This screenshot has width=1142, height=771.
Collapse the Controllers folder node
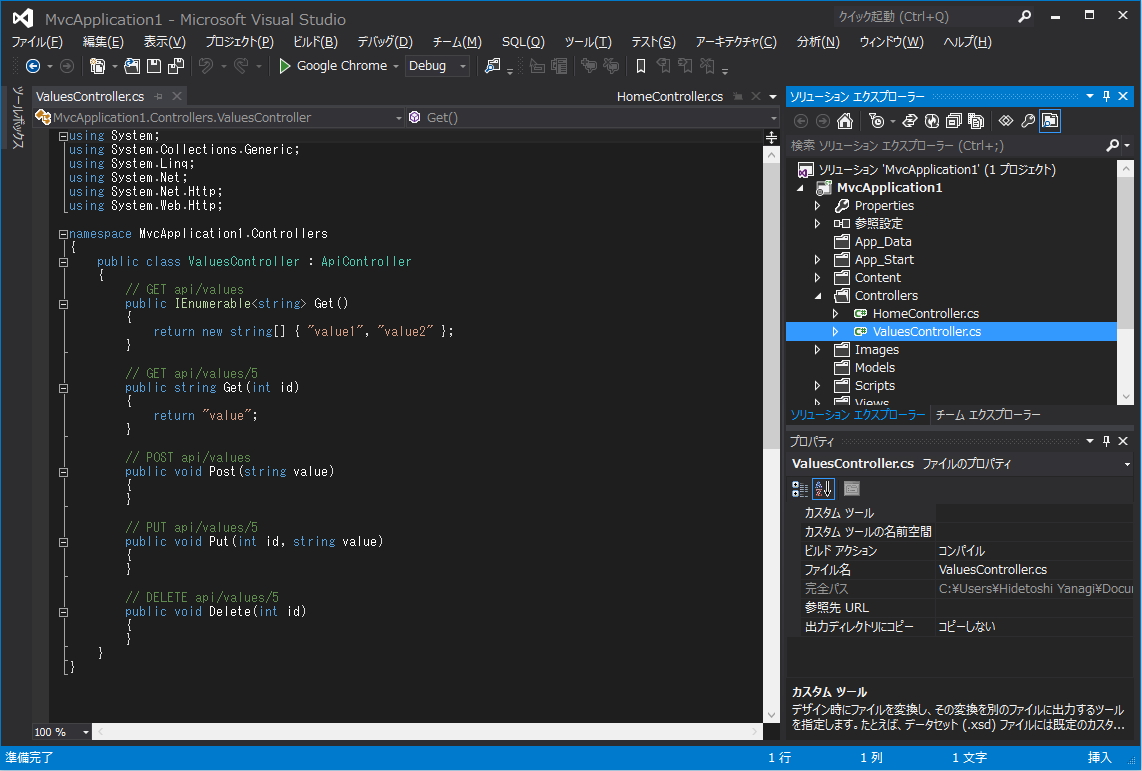817,296
